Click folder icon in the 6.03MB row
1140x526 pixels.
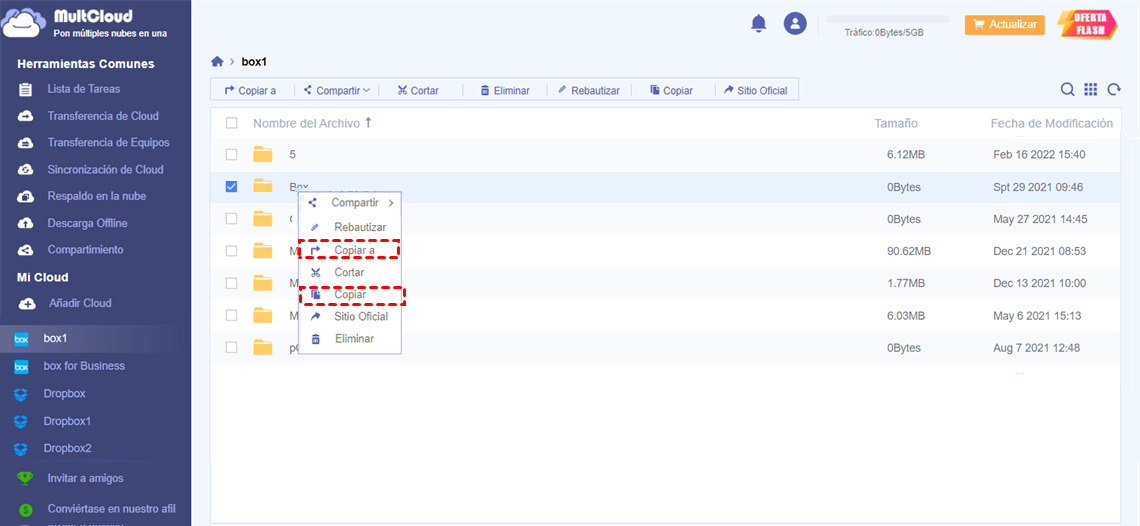point(262,315)
